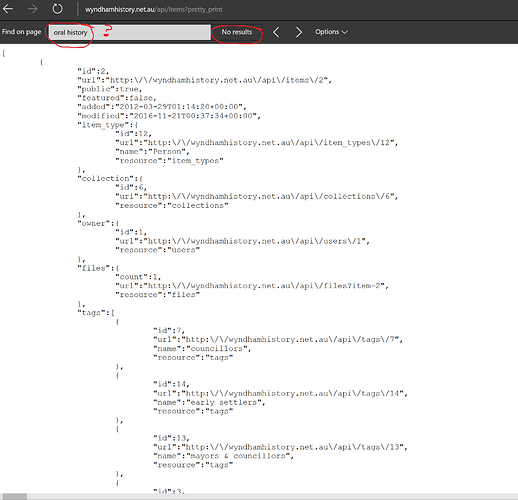Jump to the previous find result arrow
518x500 pixels.
click(276, 32)
